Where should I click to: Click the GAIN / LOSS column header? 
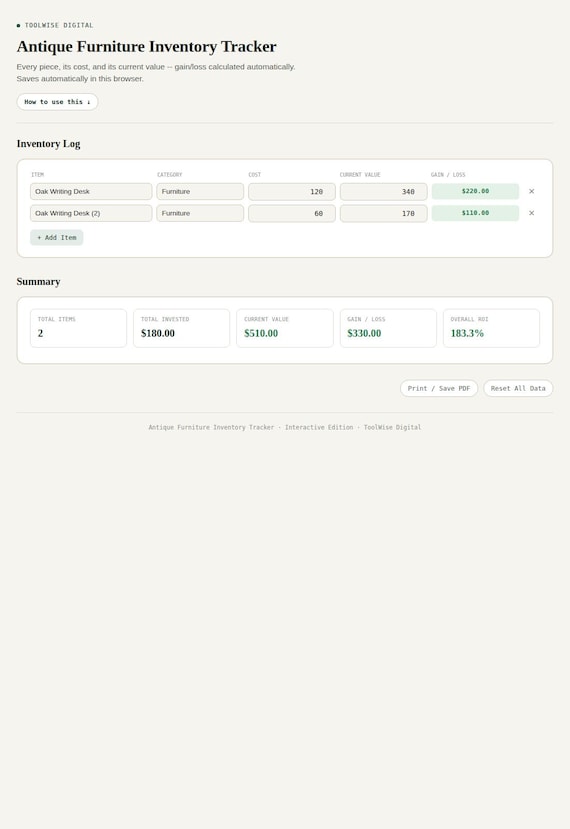tap(448, 174)
